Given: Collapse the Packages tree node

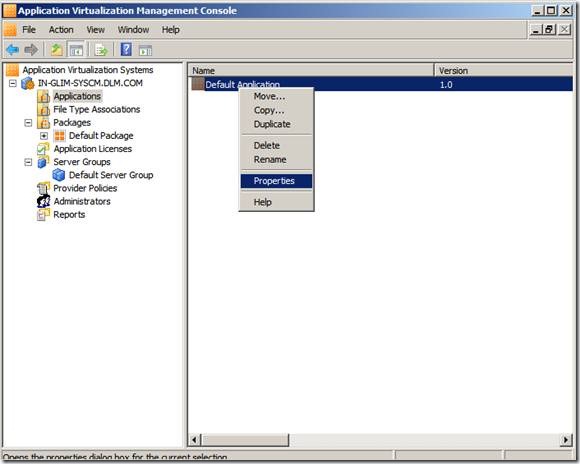Looking at the screenshot, I should tap(28, 122).
